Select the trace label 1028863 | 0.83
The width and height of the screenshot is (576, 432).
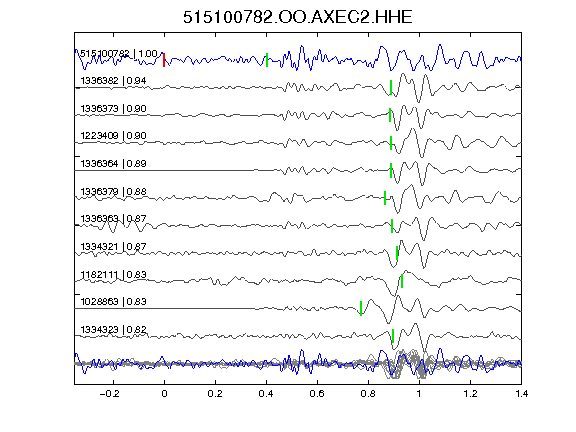tap(114, 302)
